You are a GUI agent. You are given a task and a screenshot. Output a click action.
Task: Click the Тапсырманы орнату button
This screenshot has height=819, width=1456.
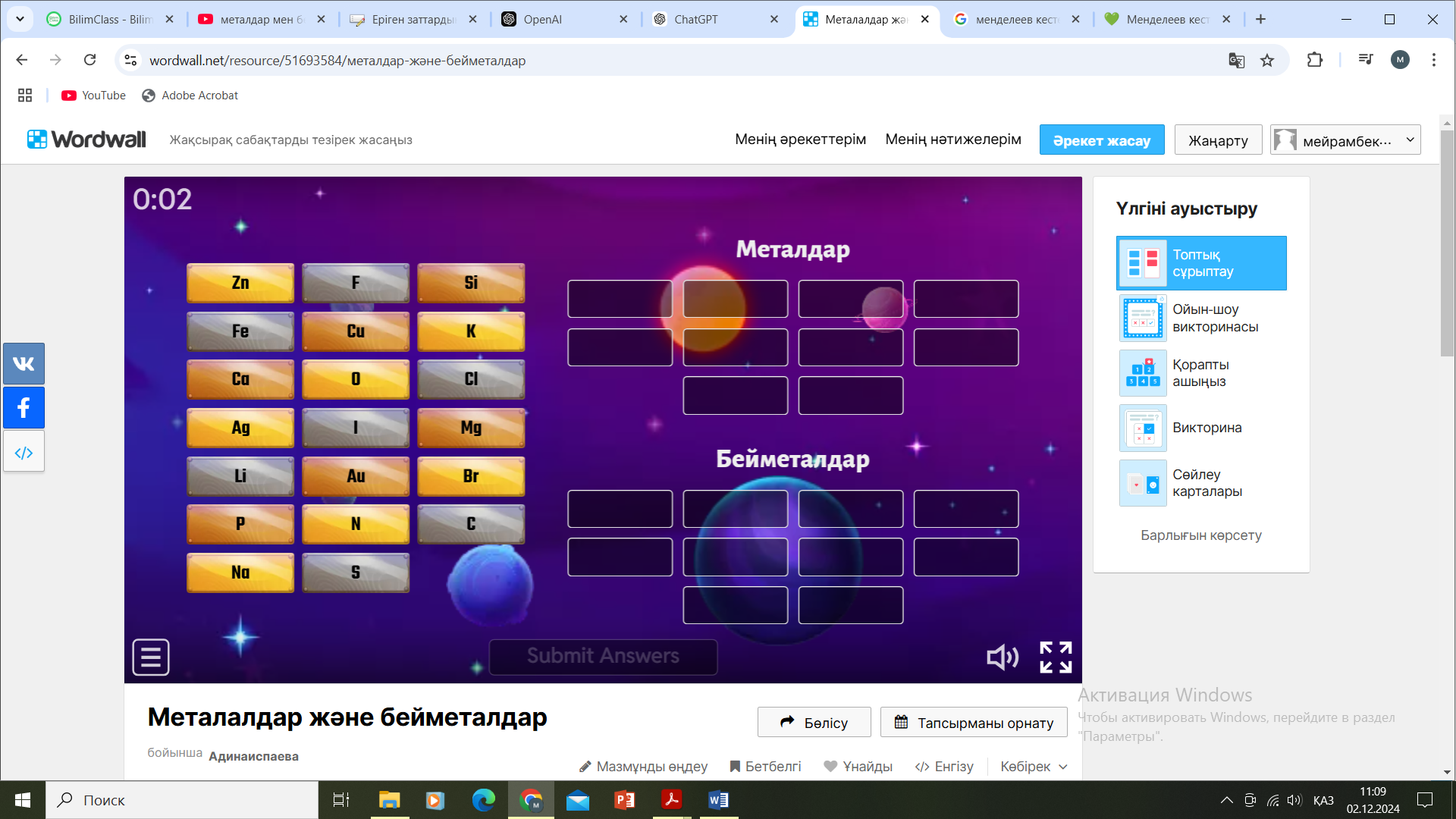pyautogui.click(x=973, y=723)
